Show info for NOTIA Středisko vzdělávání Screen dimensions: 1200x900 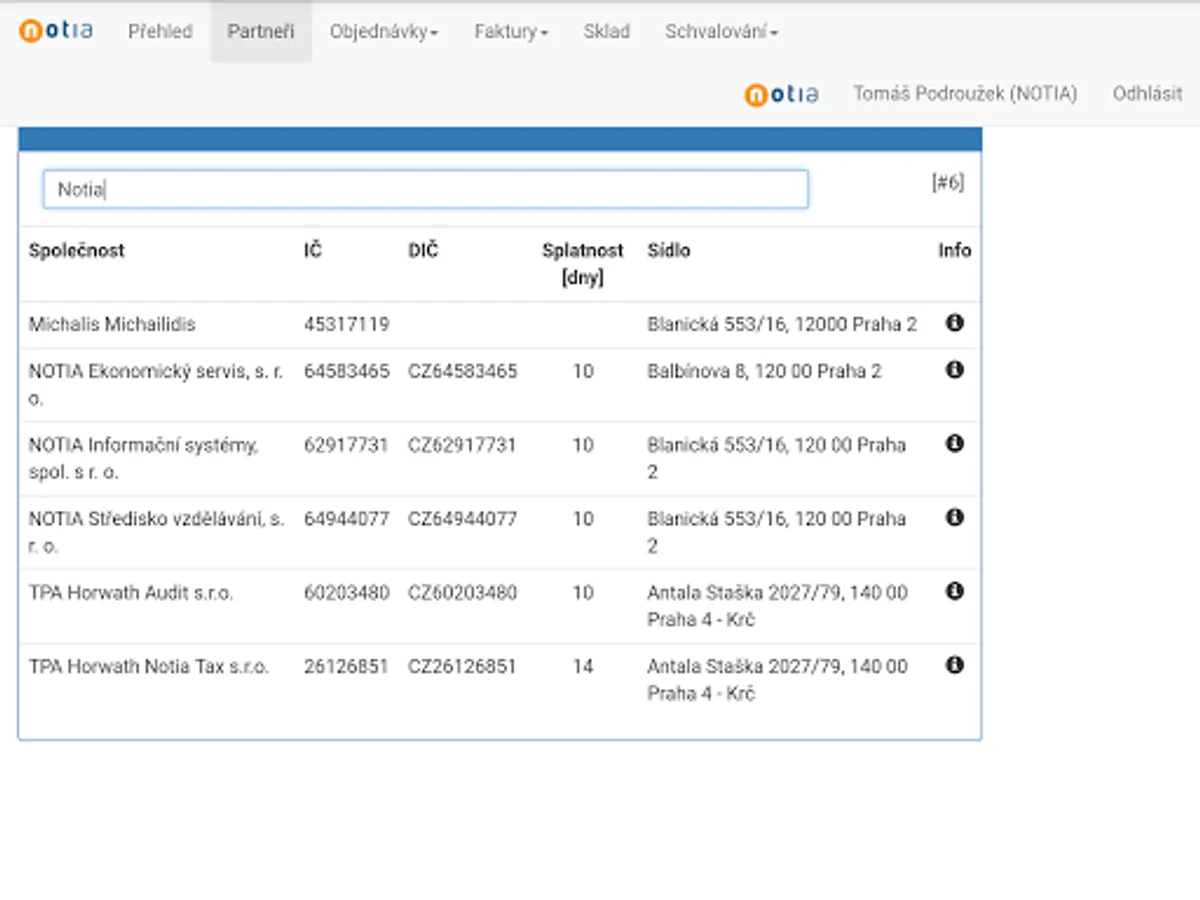pyautogui.click(x=954, y=518)
